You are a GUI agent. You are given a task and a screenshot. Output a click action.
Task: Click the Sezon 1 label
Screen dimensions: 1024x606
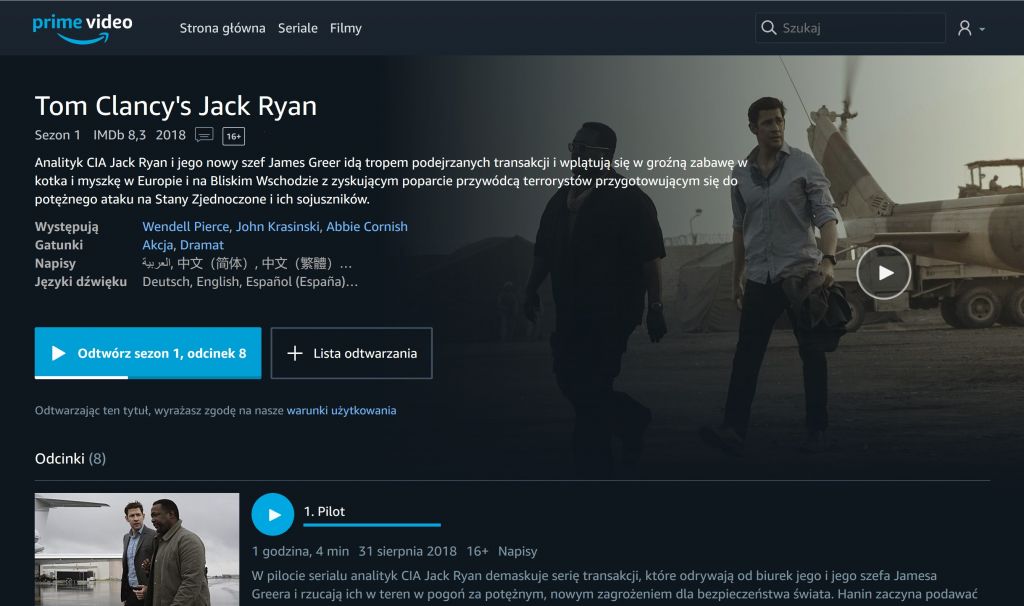57,135
